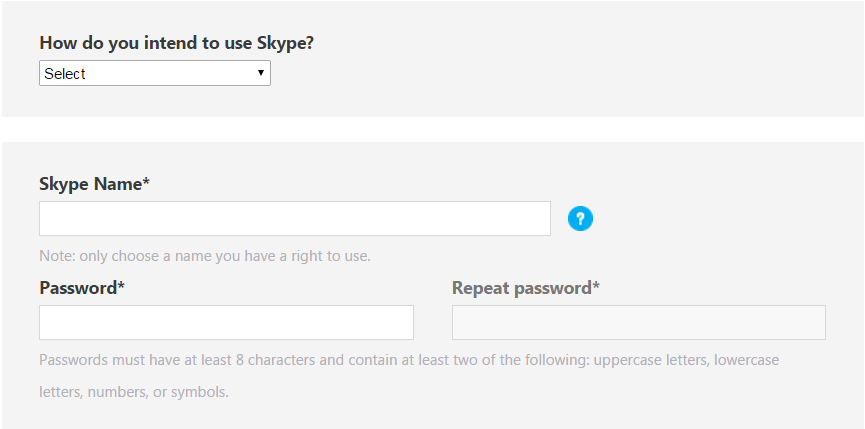Click the word "Note:" under Skype Name

point(56,256)
